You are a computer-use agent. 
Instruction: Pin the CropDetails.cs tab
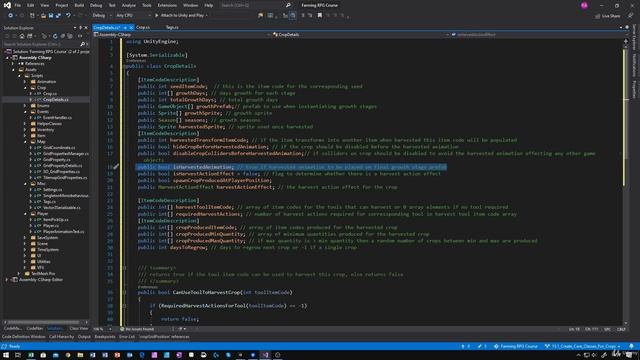pos(125,27)
